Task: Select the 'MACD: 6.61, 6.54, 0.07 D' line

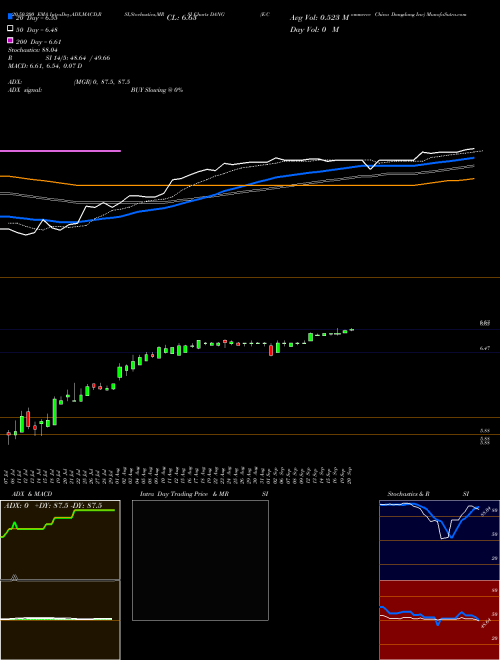Action: [45, 66]
